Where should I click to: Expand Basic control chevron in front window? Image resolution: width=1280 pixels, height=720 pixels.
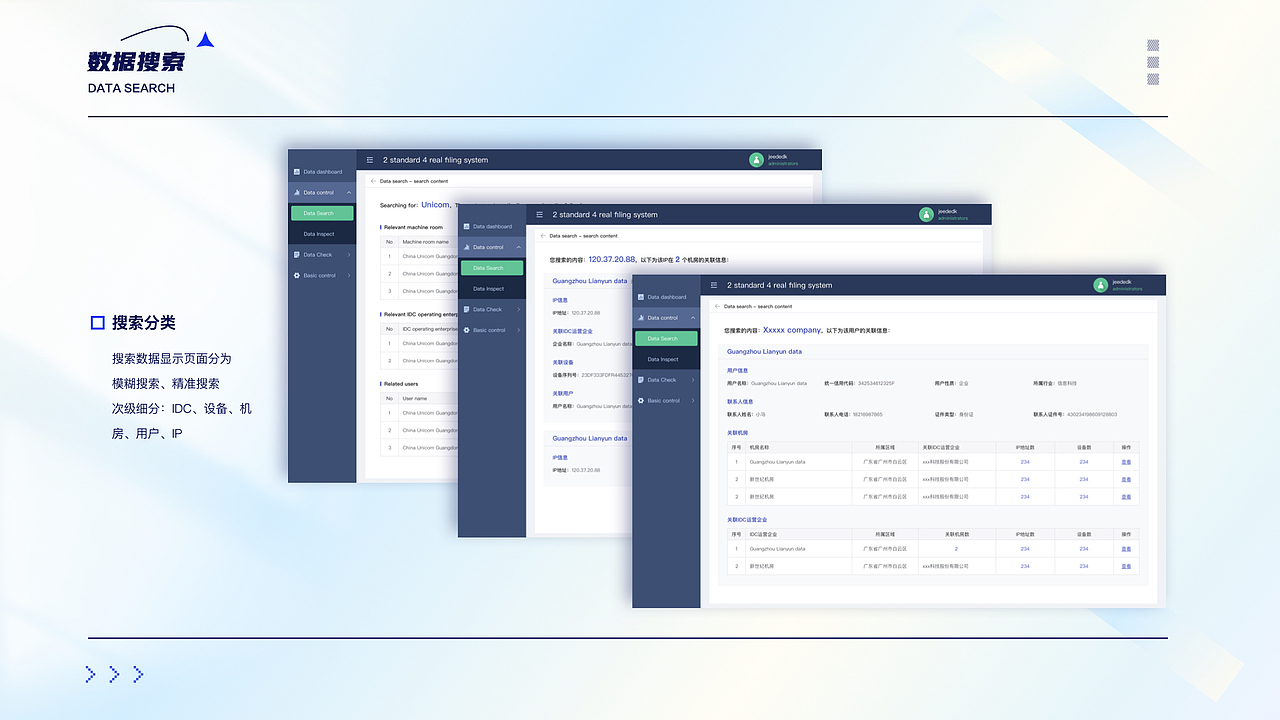693,401
